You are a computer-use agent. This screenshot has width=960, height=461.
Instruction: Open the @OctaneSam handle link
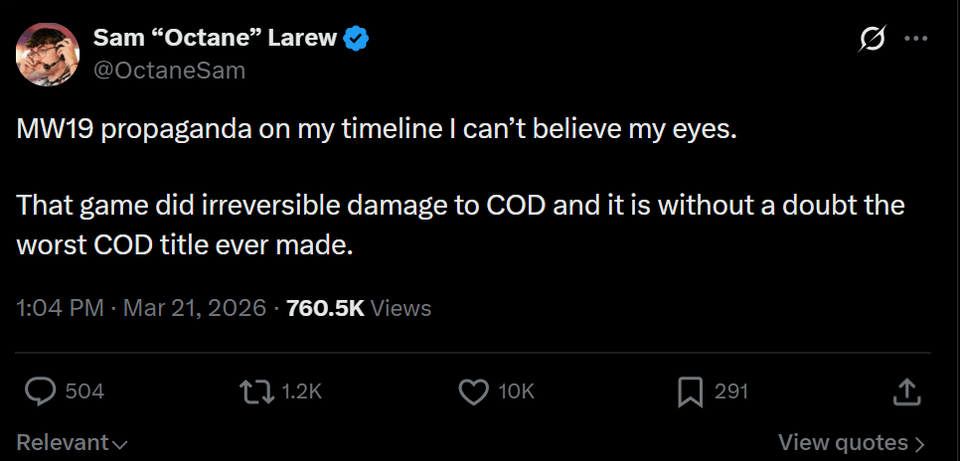169,70
